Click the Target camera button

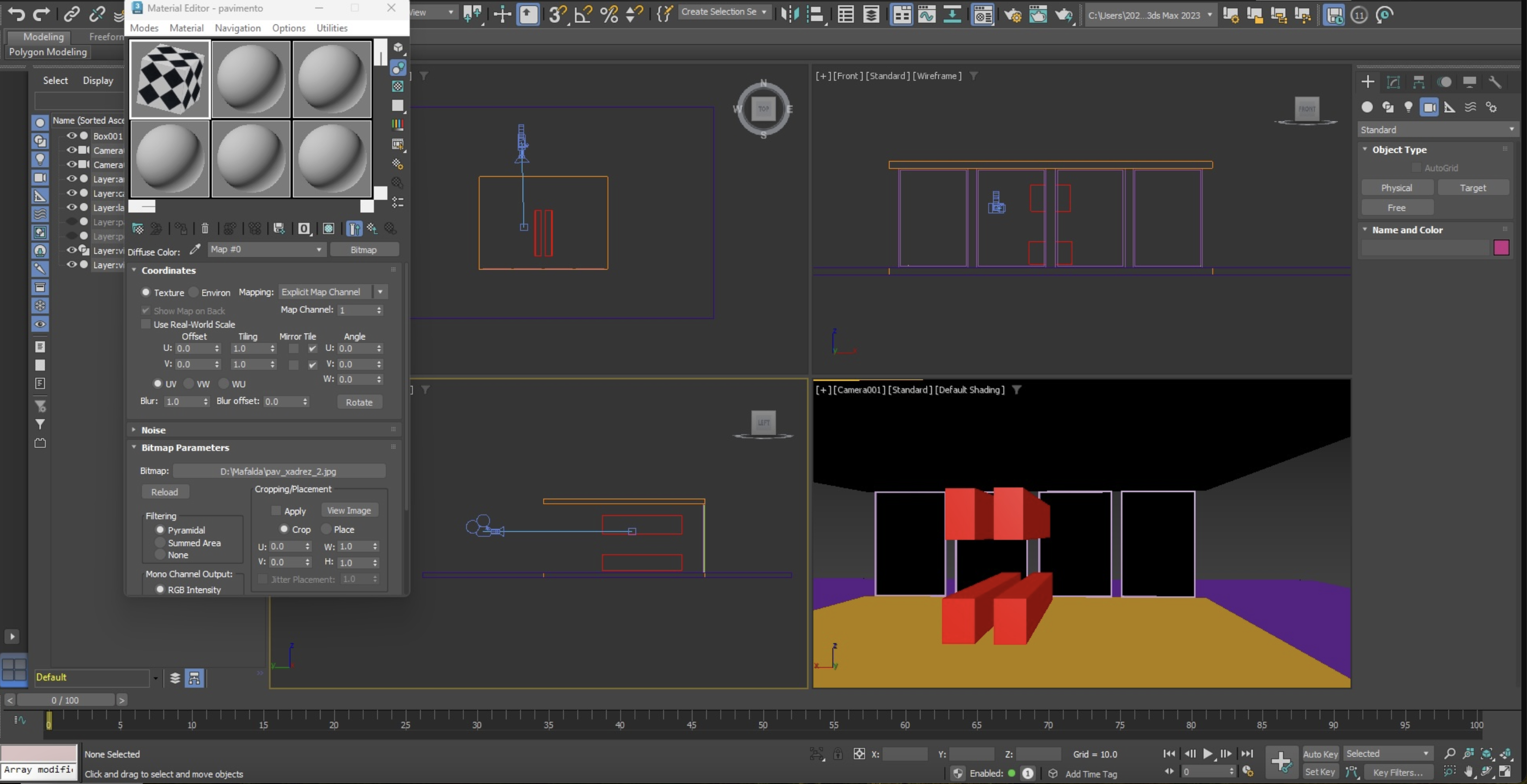point(1473,188)
